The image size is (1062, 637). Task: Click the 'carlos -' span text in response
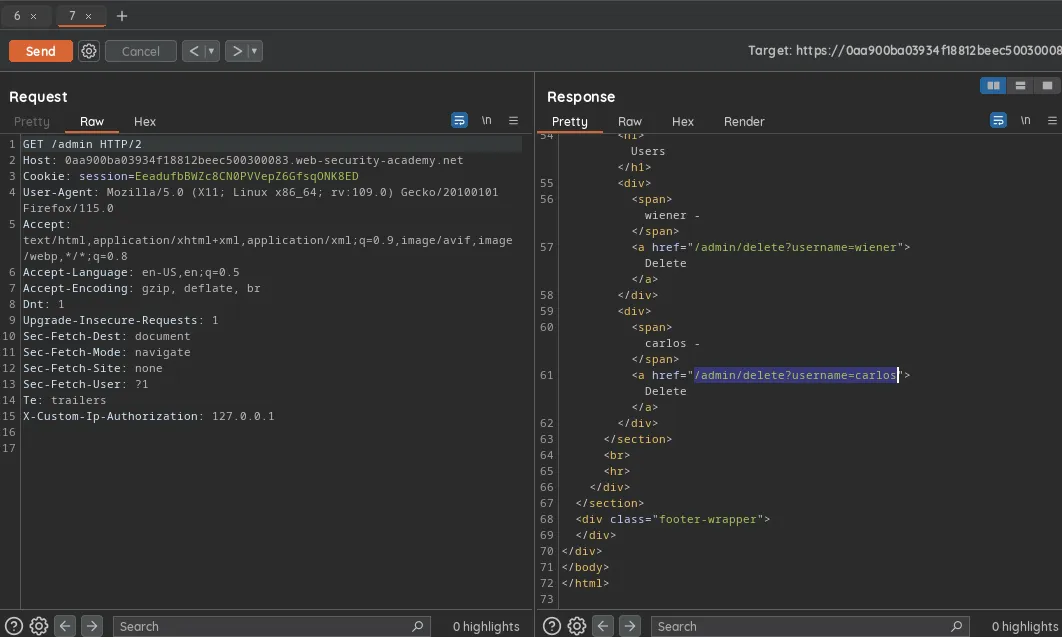click(x=672, y=343)
